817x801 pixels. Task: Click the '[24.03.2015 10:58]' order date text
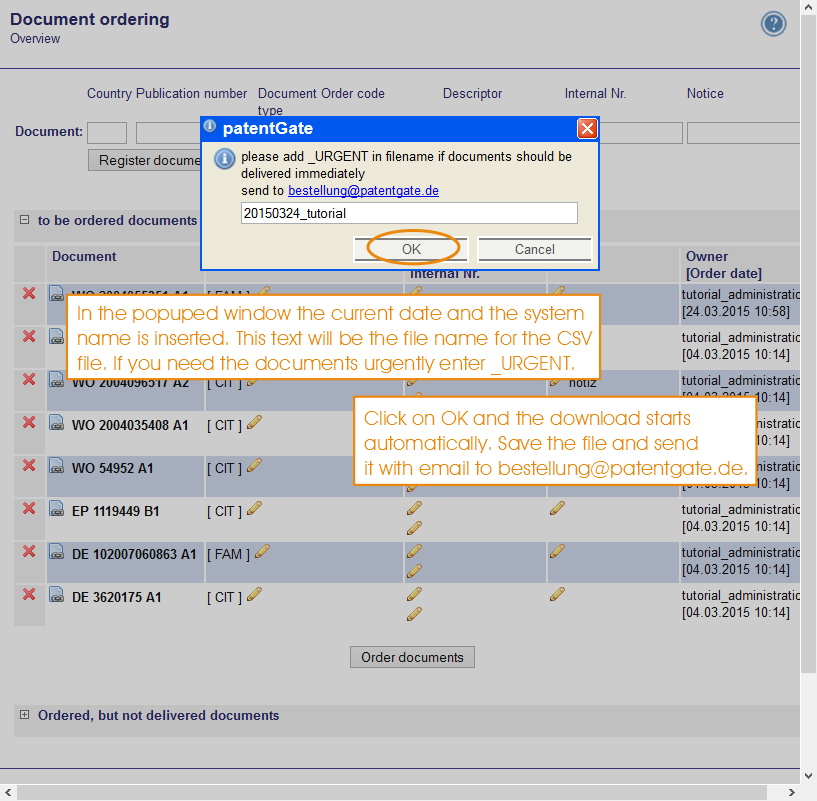coord(736,312)
